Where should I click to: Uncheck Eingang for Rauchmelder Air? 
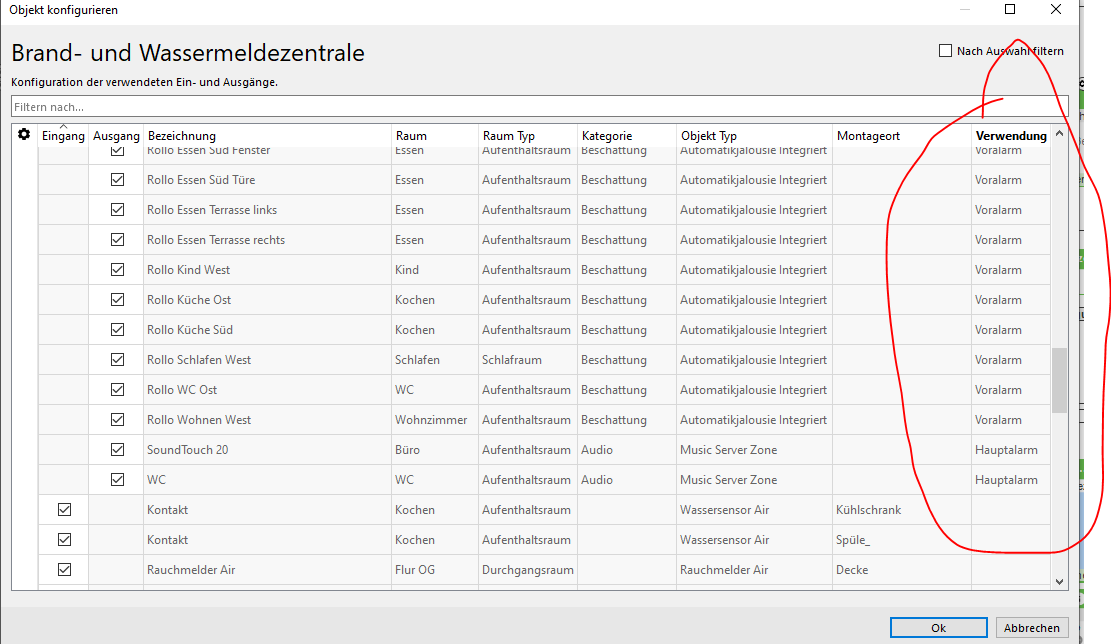coord(65,570)
